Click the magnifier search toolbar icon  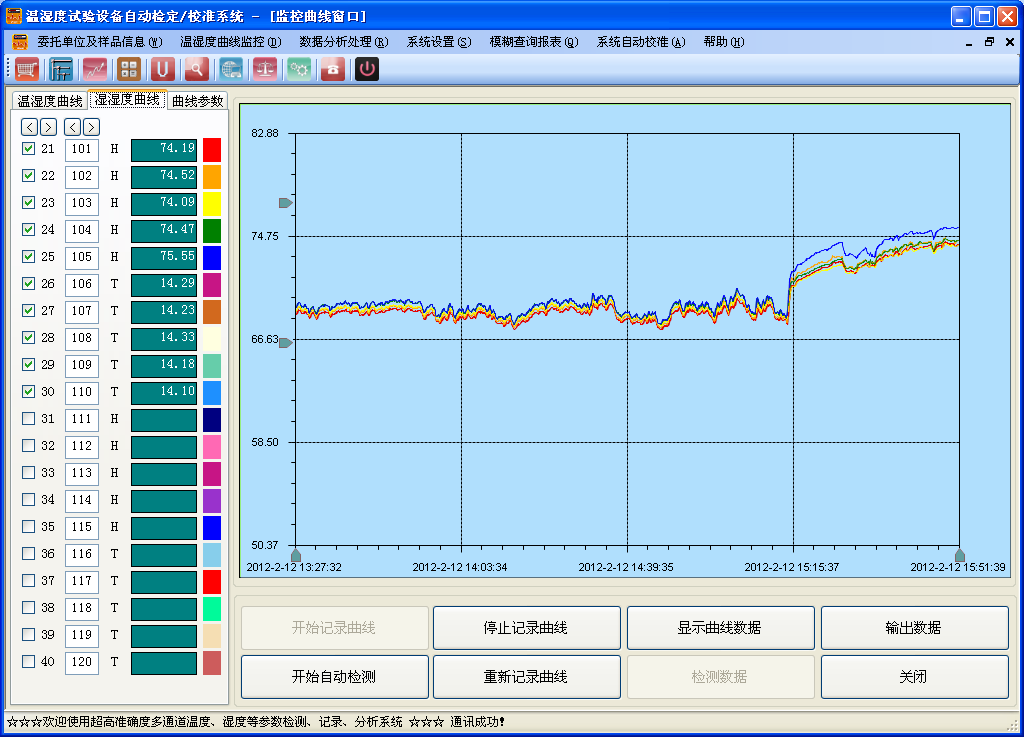[x=196, y=69]
